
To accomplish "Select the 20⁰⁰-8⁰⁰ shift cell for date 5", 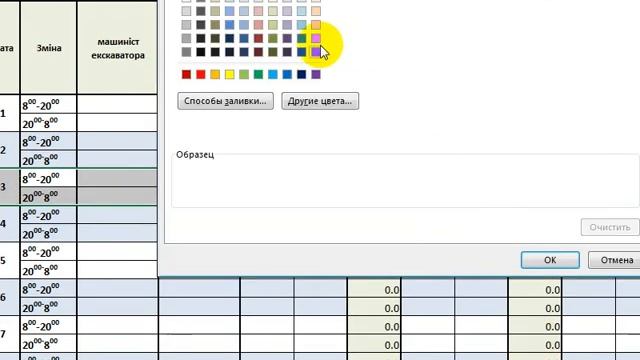I will pos(49,270).
